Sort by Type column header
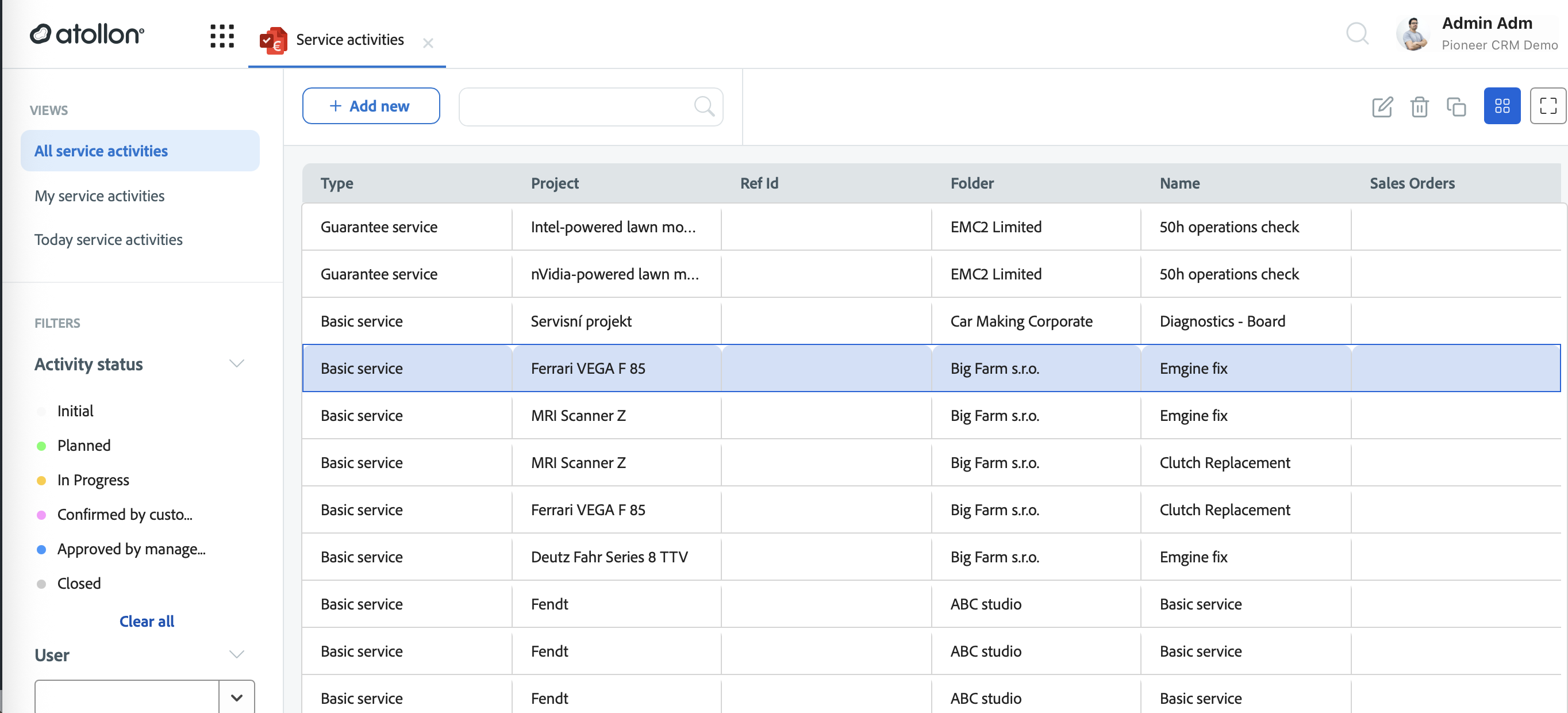 point(337,183)
